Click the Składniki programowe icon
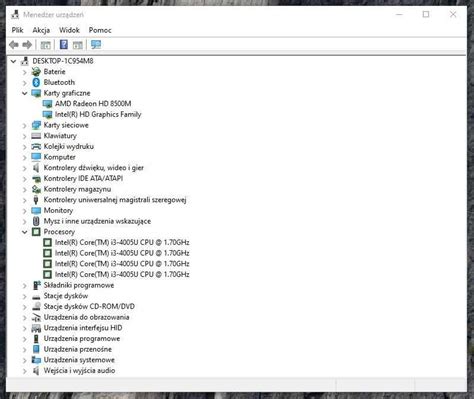 (x=37, y=285)
